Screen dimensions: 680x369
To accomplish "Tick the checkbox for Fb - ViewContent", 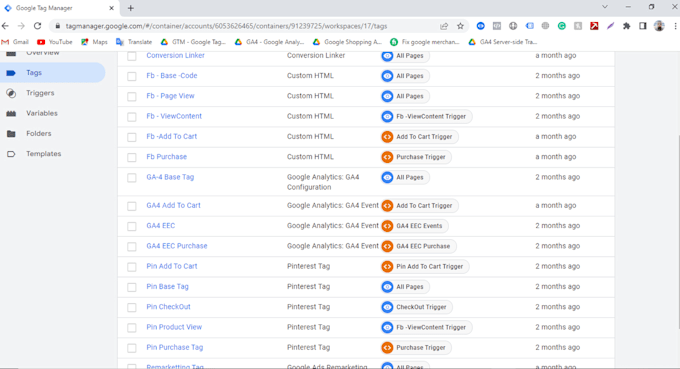I will [132, 117].
